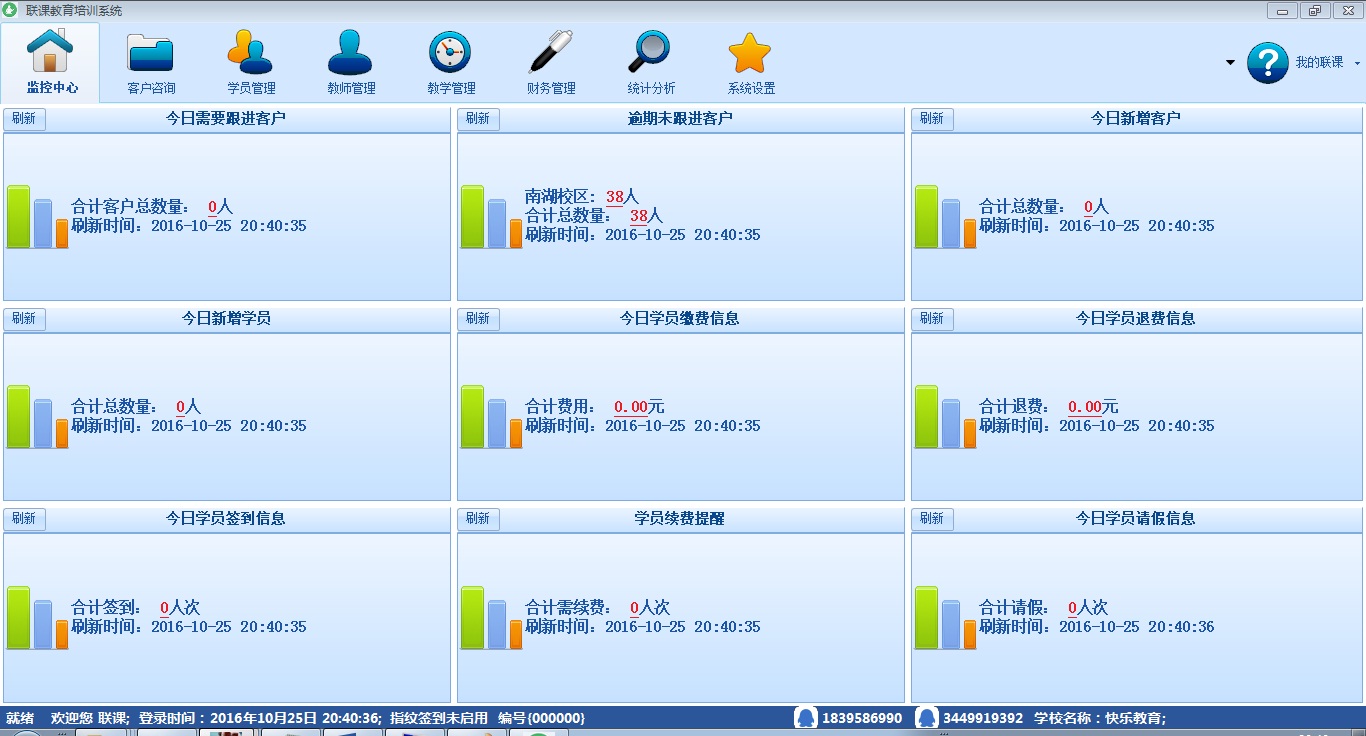
Task: Open the 教师管理 teacher management module
Action: coord(349,60)
